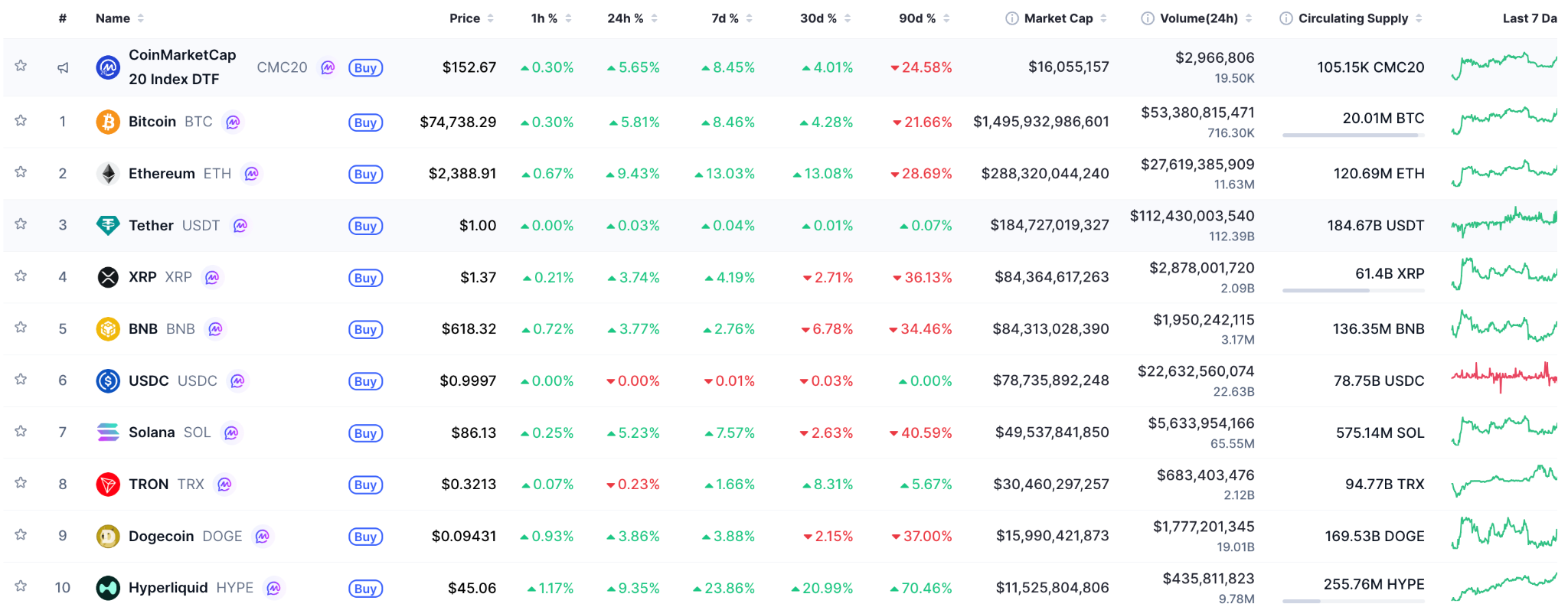Sort the list by Name header
The image size is (1568, 607).
pos(113,18)
